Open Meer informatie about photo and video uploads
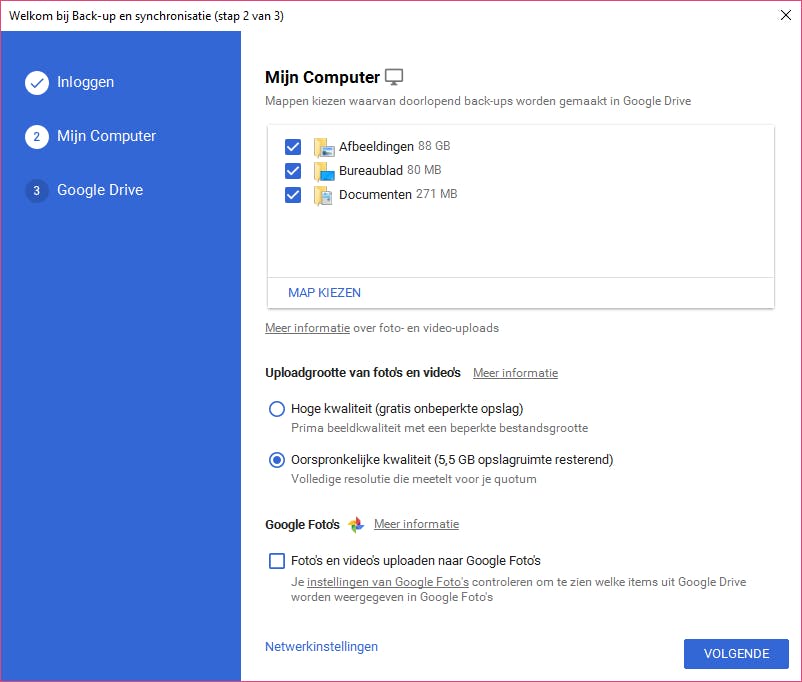802x682 pixels. click(x=307, y=327)
